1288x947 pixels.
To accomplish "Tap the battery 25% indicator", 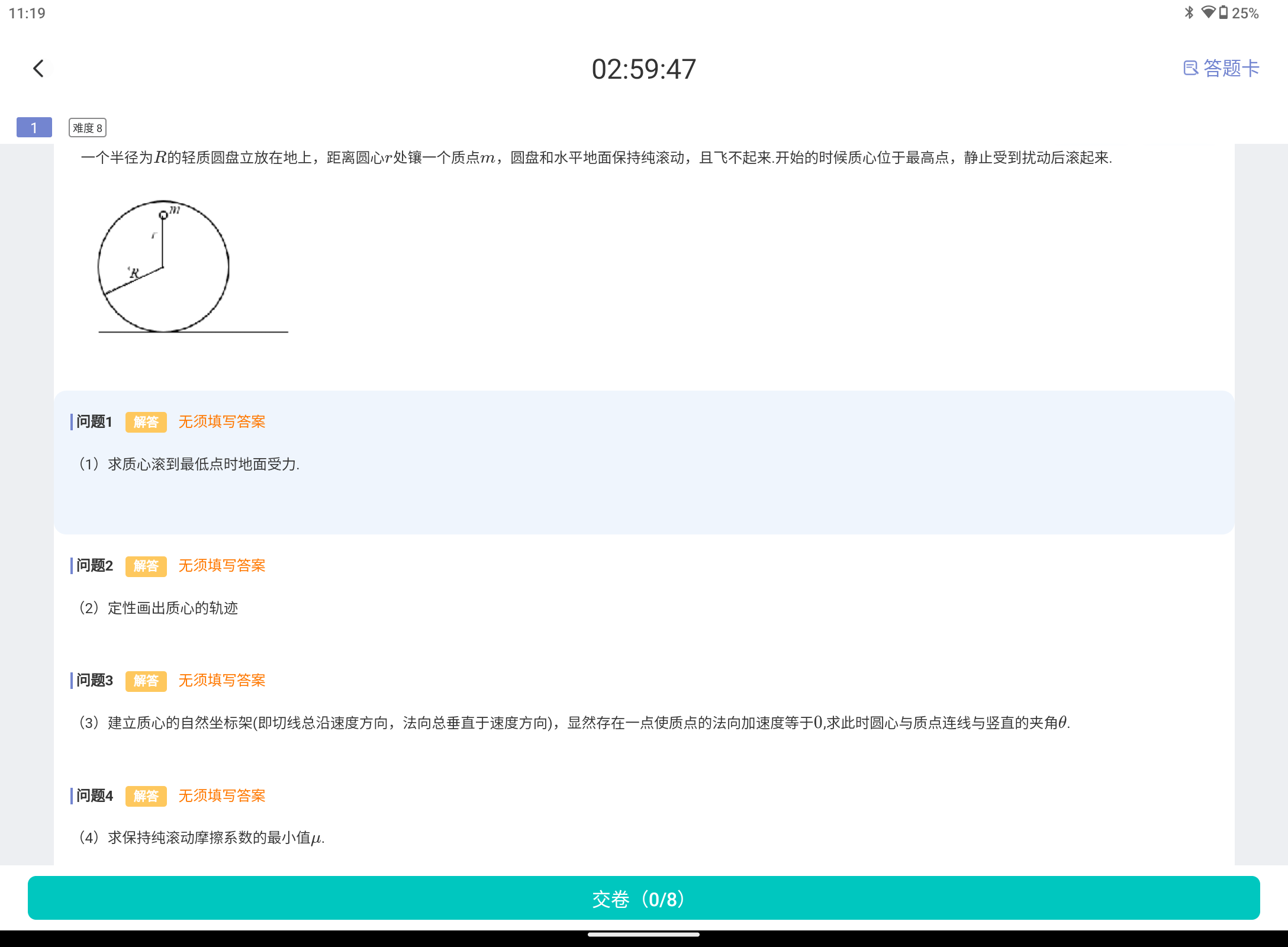I will click(1239, 13).
